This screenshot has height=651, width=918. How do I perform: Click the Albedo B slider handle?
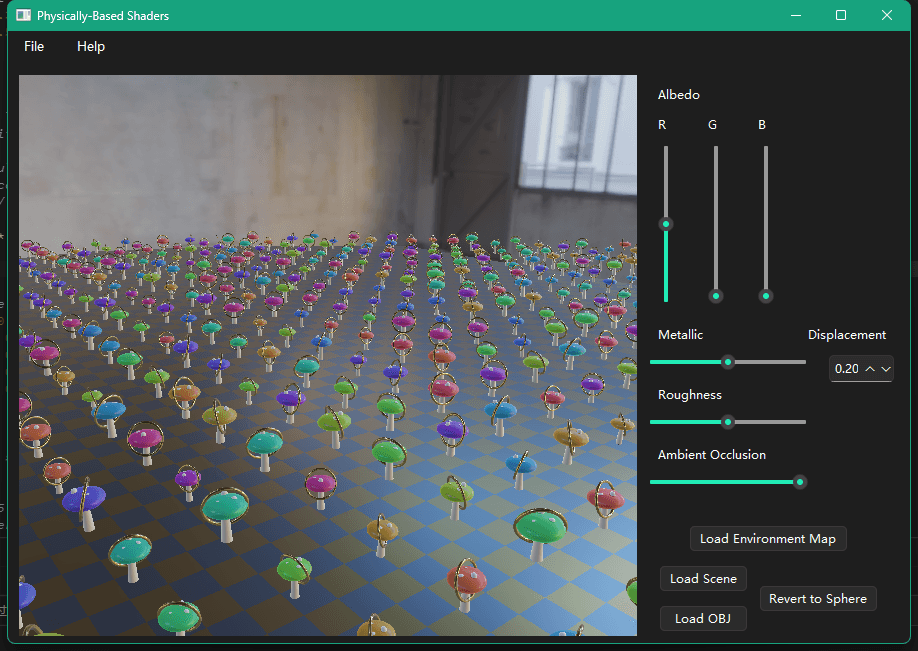click(766, 296)
